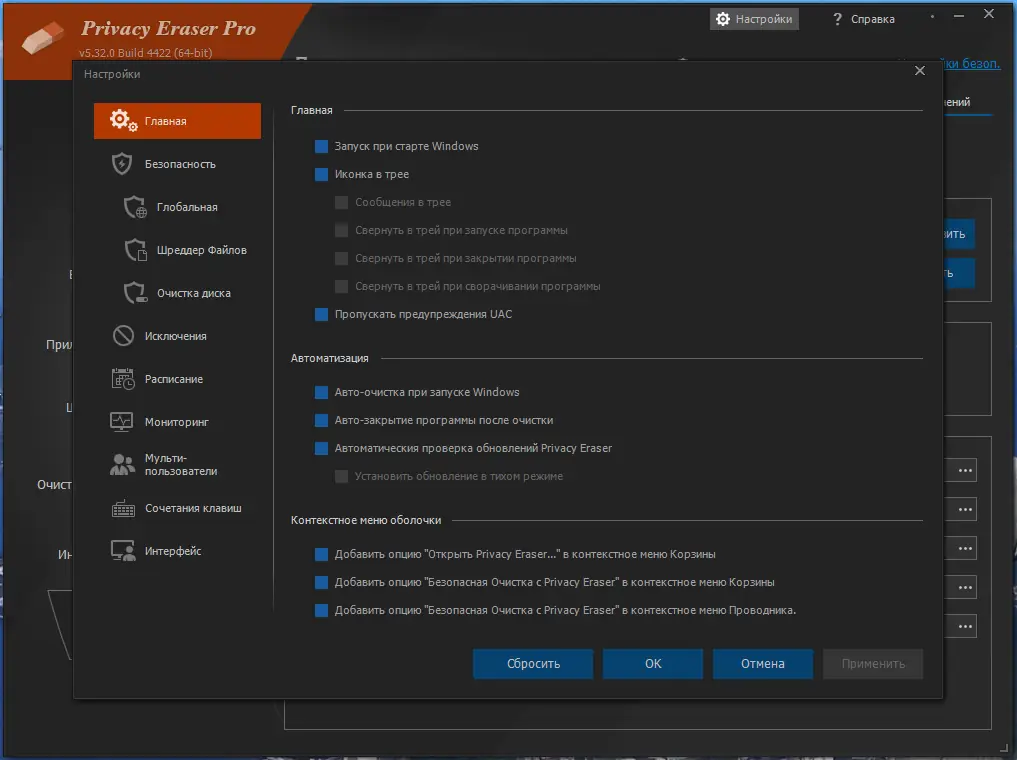Screen dimensions: 1017x760
Task: Confirm settings with the OK button
Action: [653, 663]
